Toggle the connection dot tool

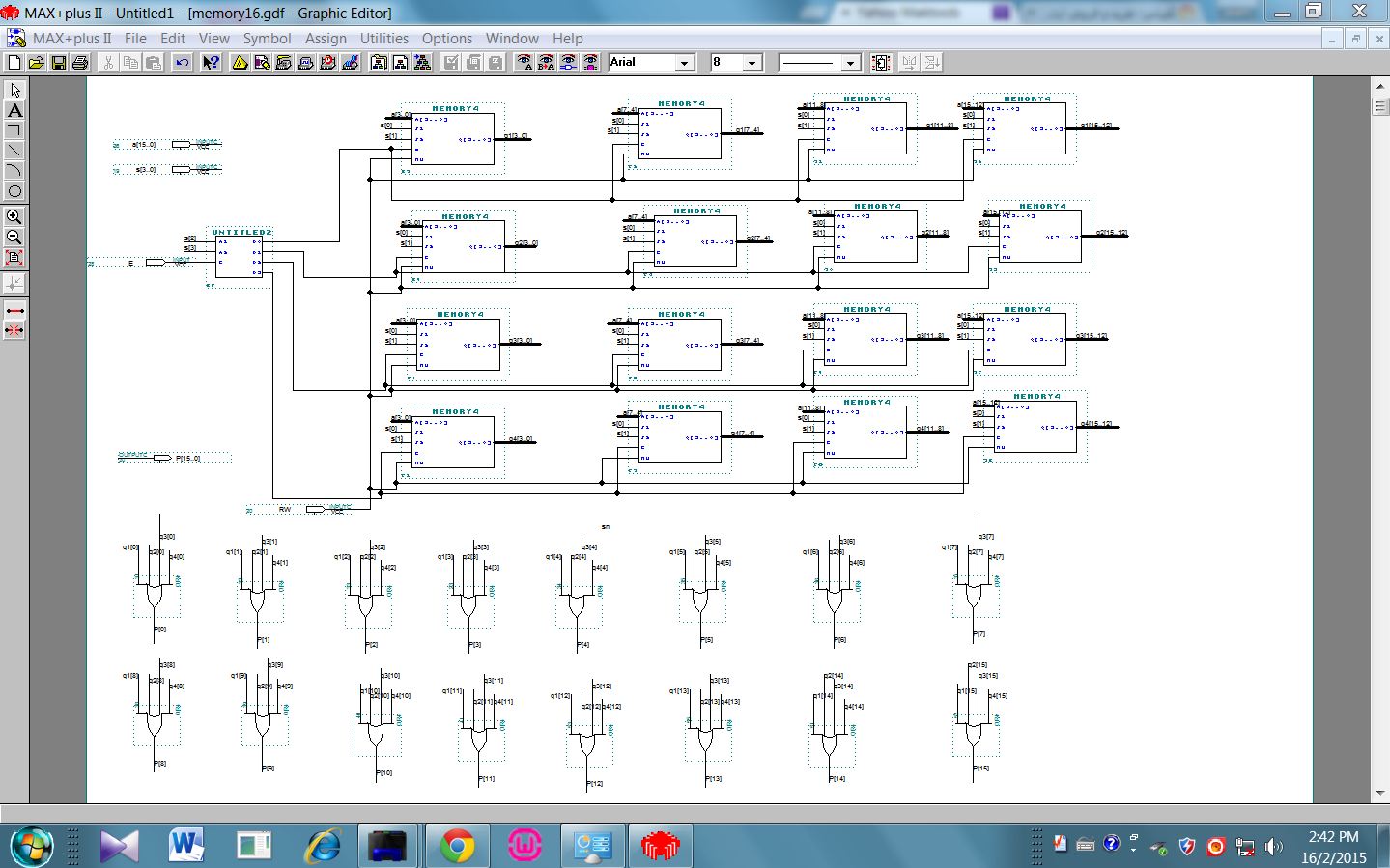click(x=14, y=284)
